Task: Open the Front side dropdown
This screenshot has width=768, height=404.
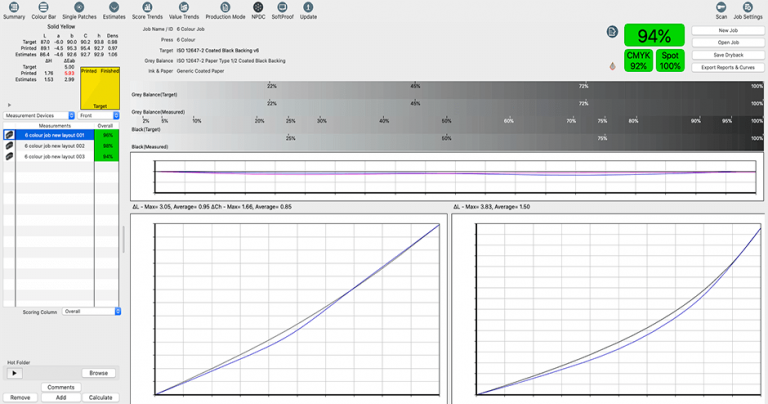Action: 99,116
